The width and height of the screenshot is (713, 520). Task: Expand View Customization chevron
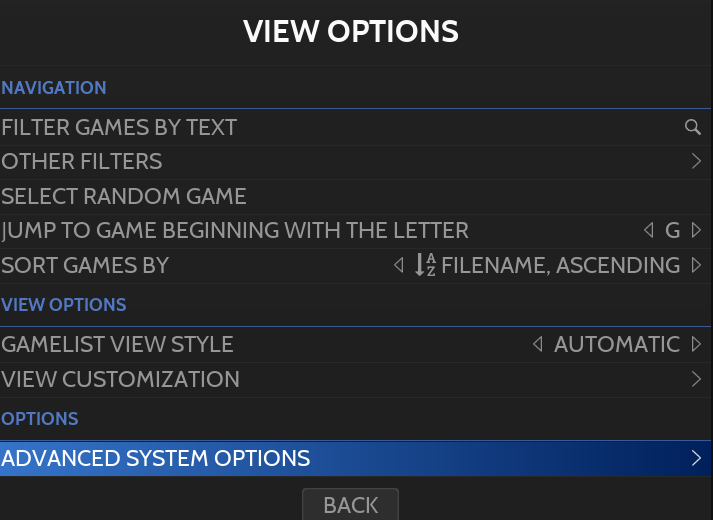tap(697, 379)
